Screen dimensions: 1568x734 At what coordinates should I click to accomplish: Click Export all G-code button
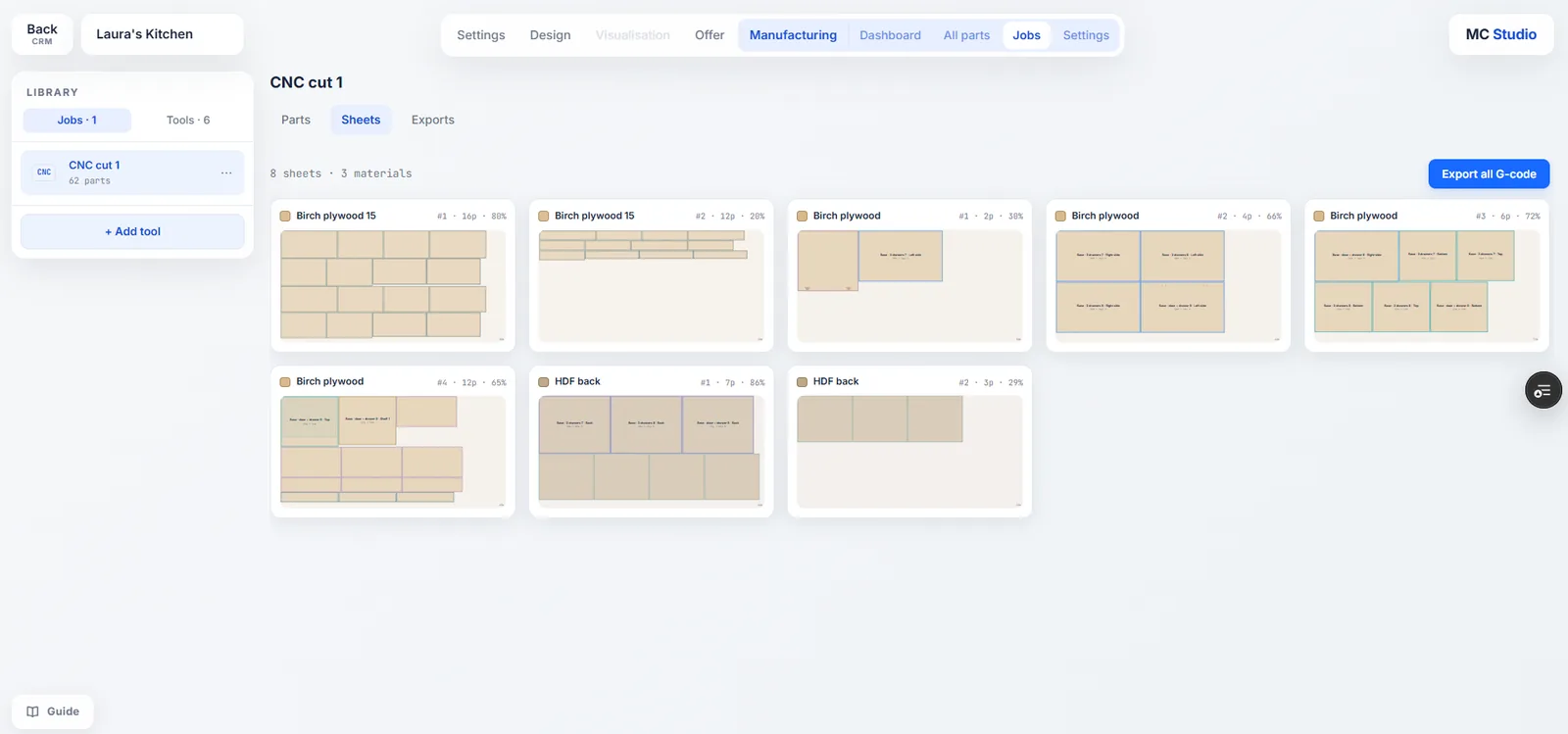[1489, 174]
